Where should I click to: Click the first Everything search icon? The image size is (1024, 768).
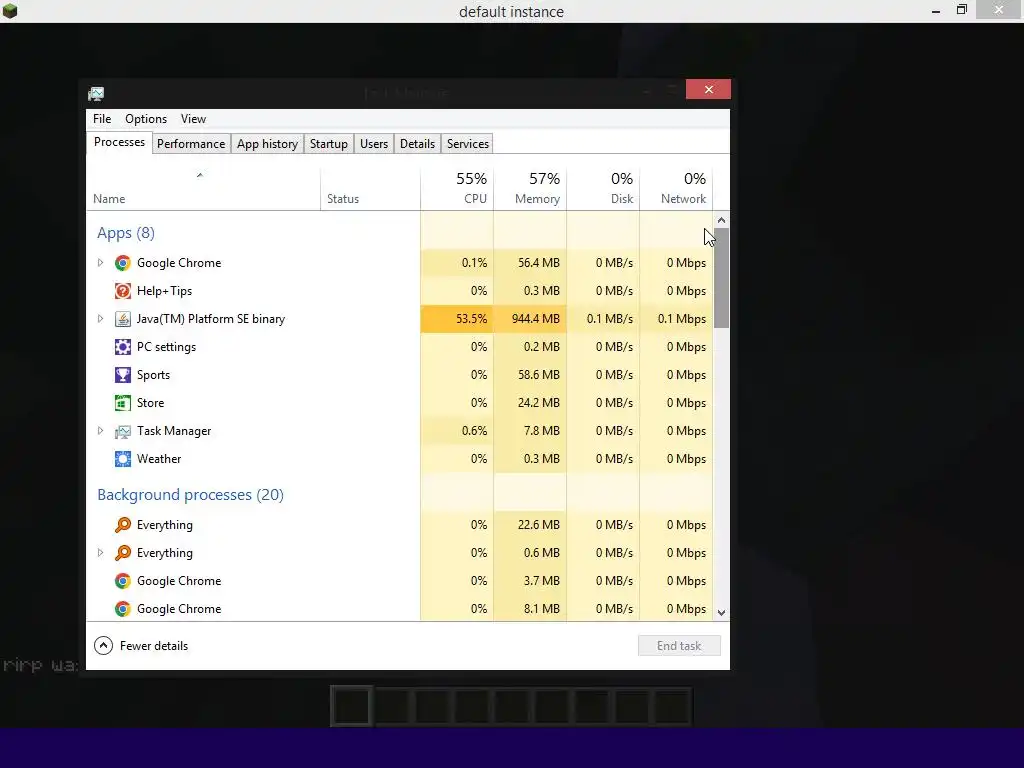coord(122,525)
